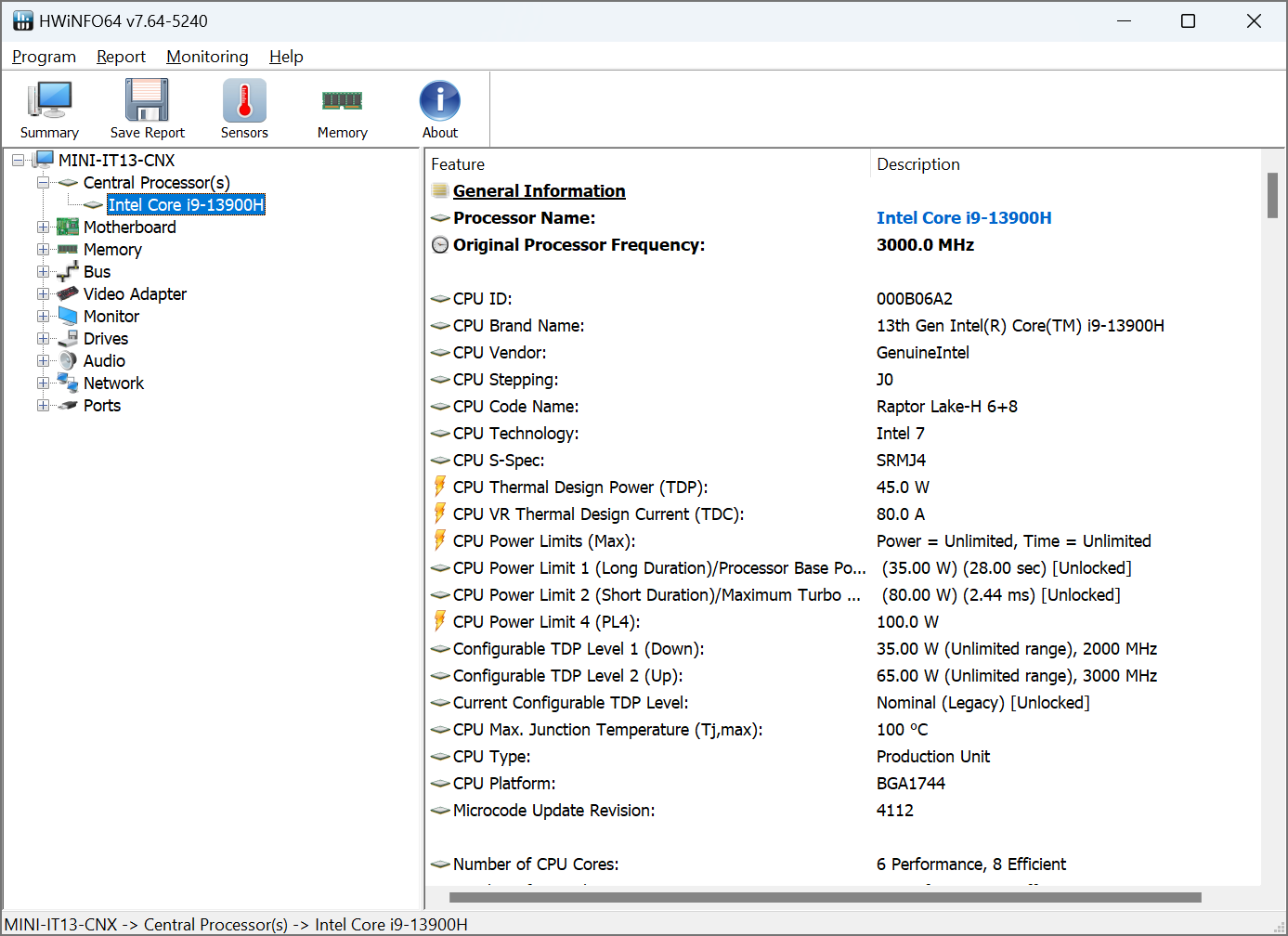1288x936 pixels.
Task: Click the vertical scrollbar thumb in details pane
Action: coord(1272,195)
